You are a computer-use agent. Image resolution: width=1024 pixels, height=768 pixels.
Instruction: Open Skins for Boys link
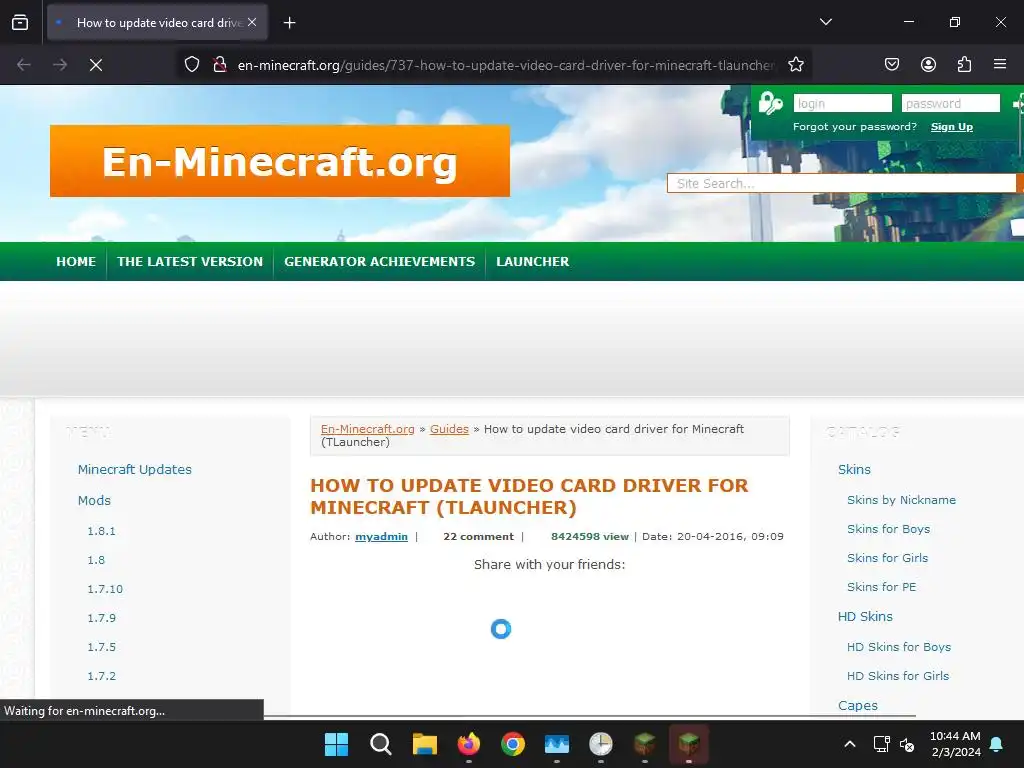888,529
